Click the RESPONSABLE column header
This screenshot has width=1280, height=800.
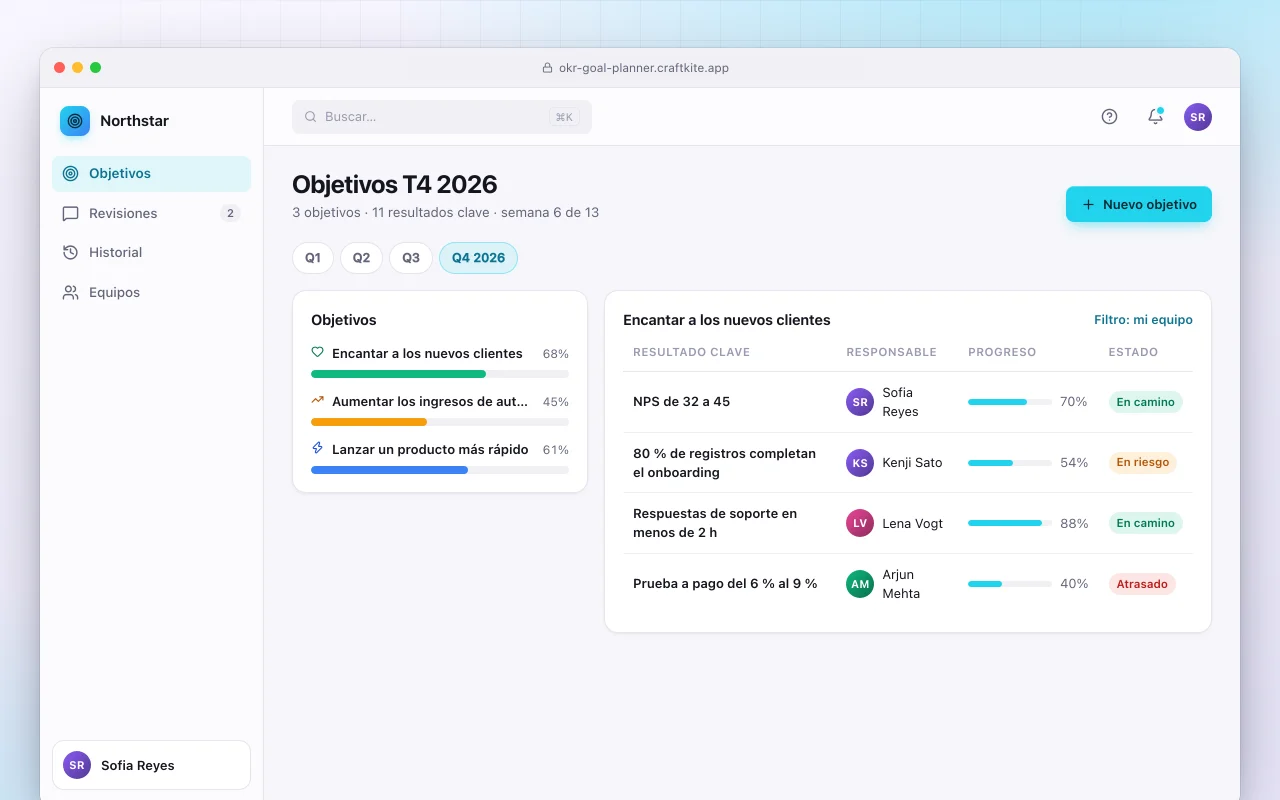pyautogui.click(x=891, y=352)
